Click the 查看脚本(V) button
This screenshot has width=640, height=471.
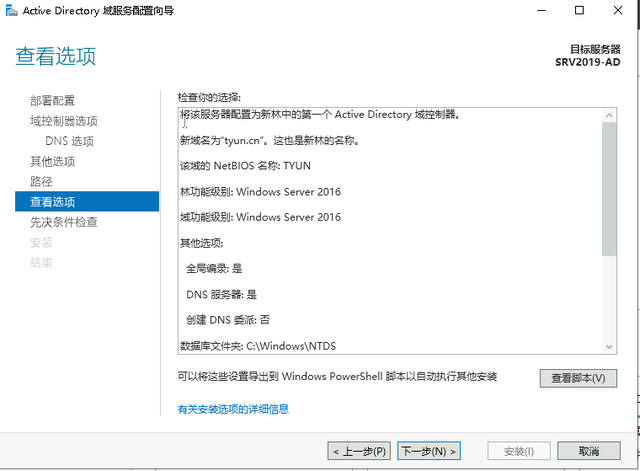pos(578,378)
